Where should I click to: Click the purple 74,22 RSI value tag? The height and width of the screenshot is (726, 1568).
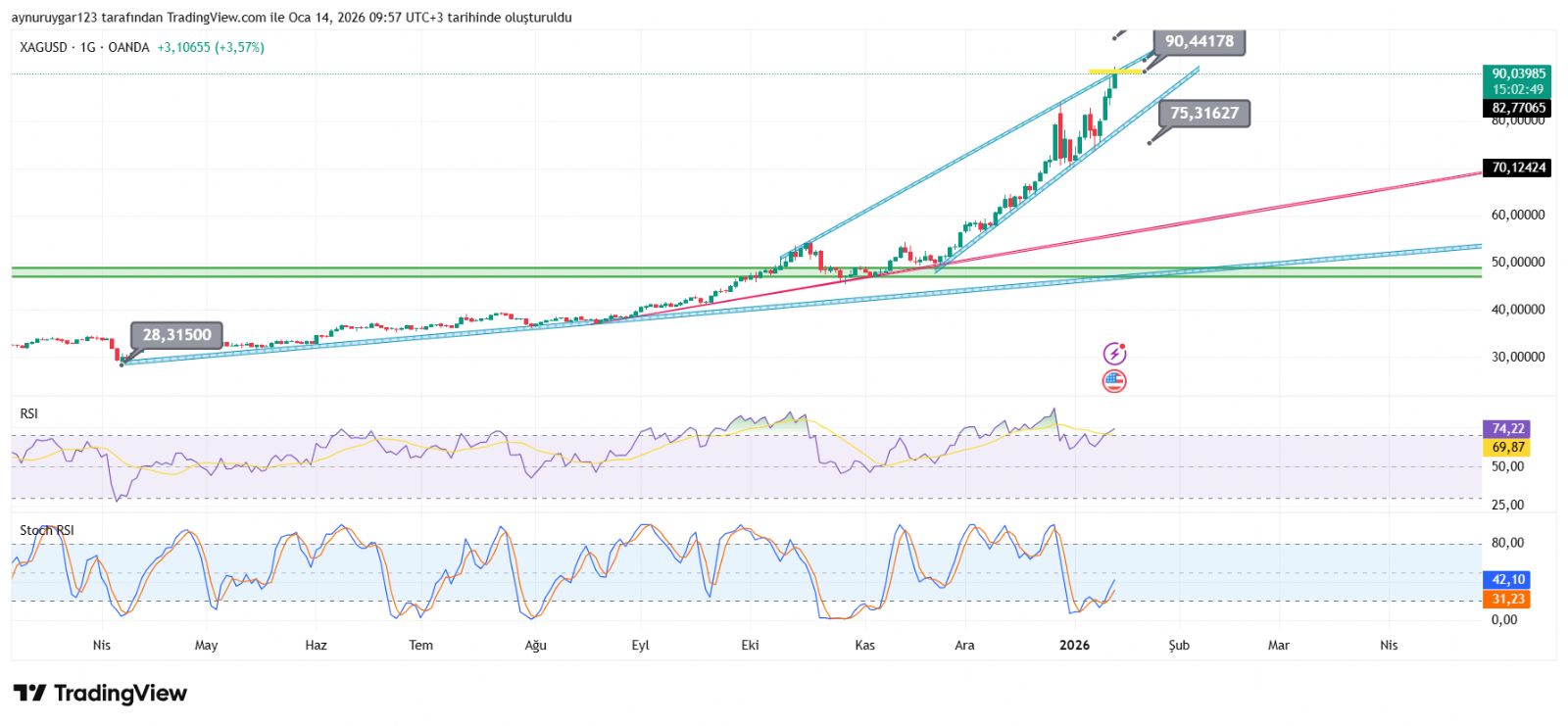pos(1507,428)
